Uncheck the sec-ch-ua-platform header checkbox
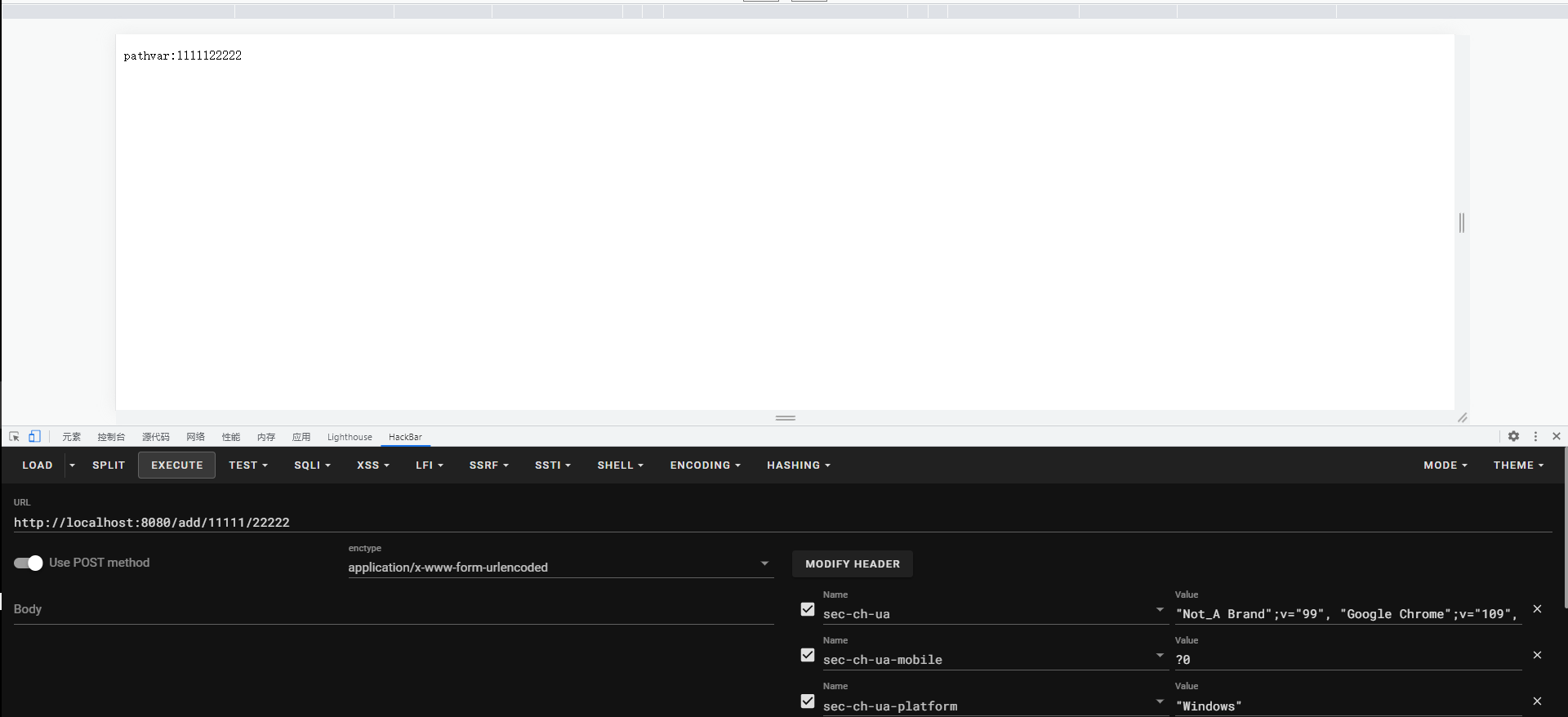The width and height of the screenshot is (1568, 717). click(x=808, y=701)
